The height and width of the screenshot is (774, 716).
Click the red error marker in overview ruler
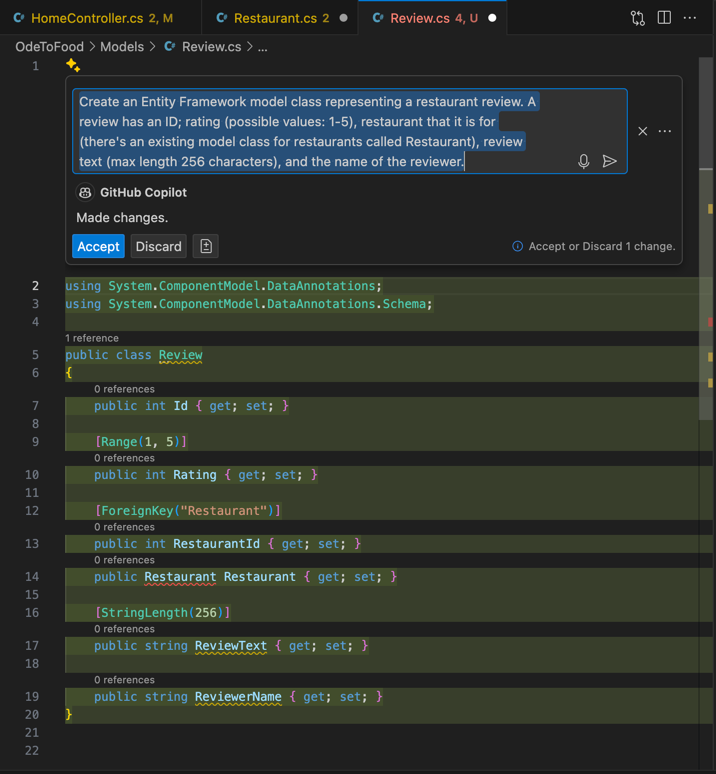click(710, 322)
